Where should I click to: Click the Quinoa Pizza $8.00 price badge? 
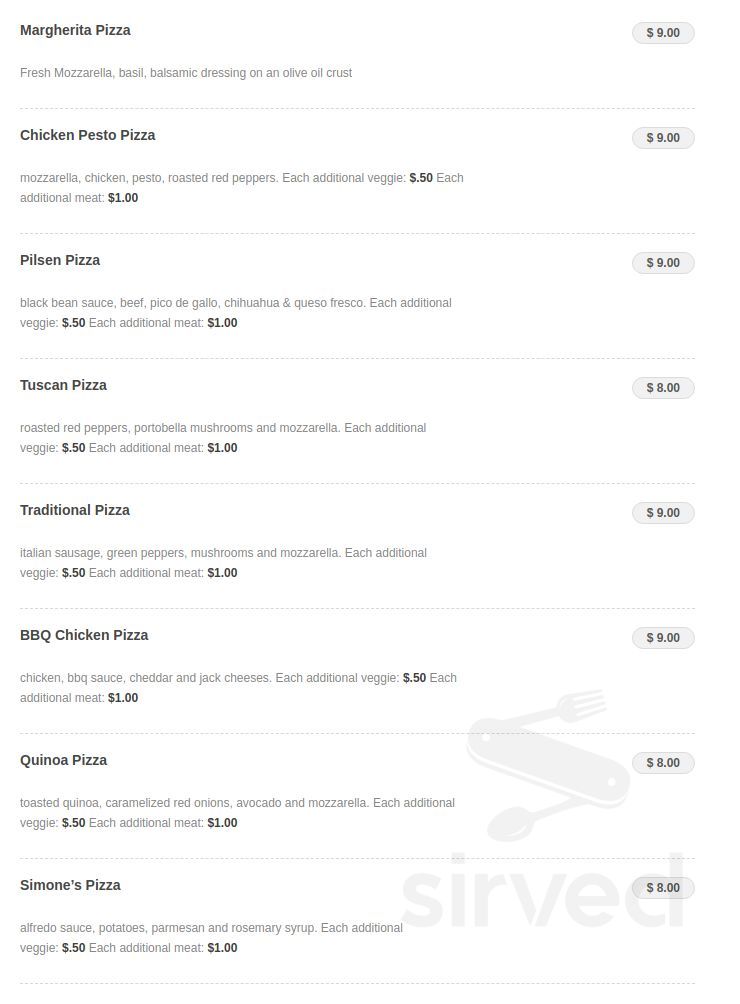click(x=663, y=763)
